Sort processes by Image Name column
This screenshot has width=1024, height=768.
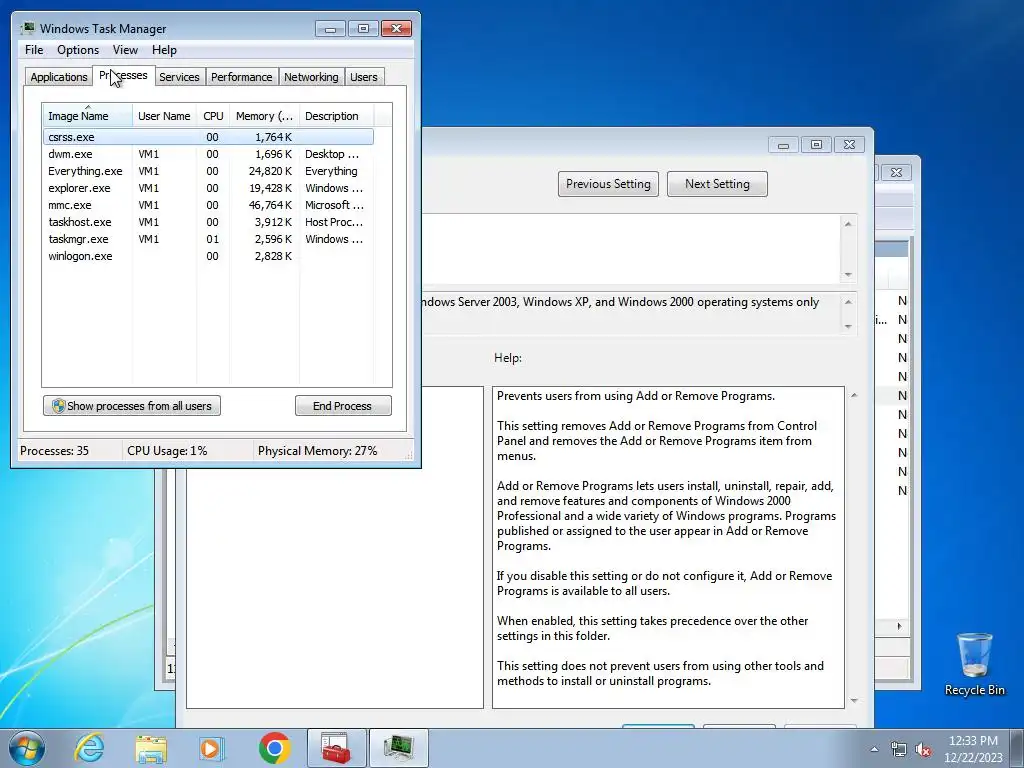(x=88, y=116)
